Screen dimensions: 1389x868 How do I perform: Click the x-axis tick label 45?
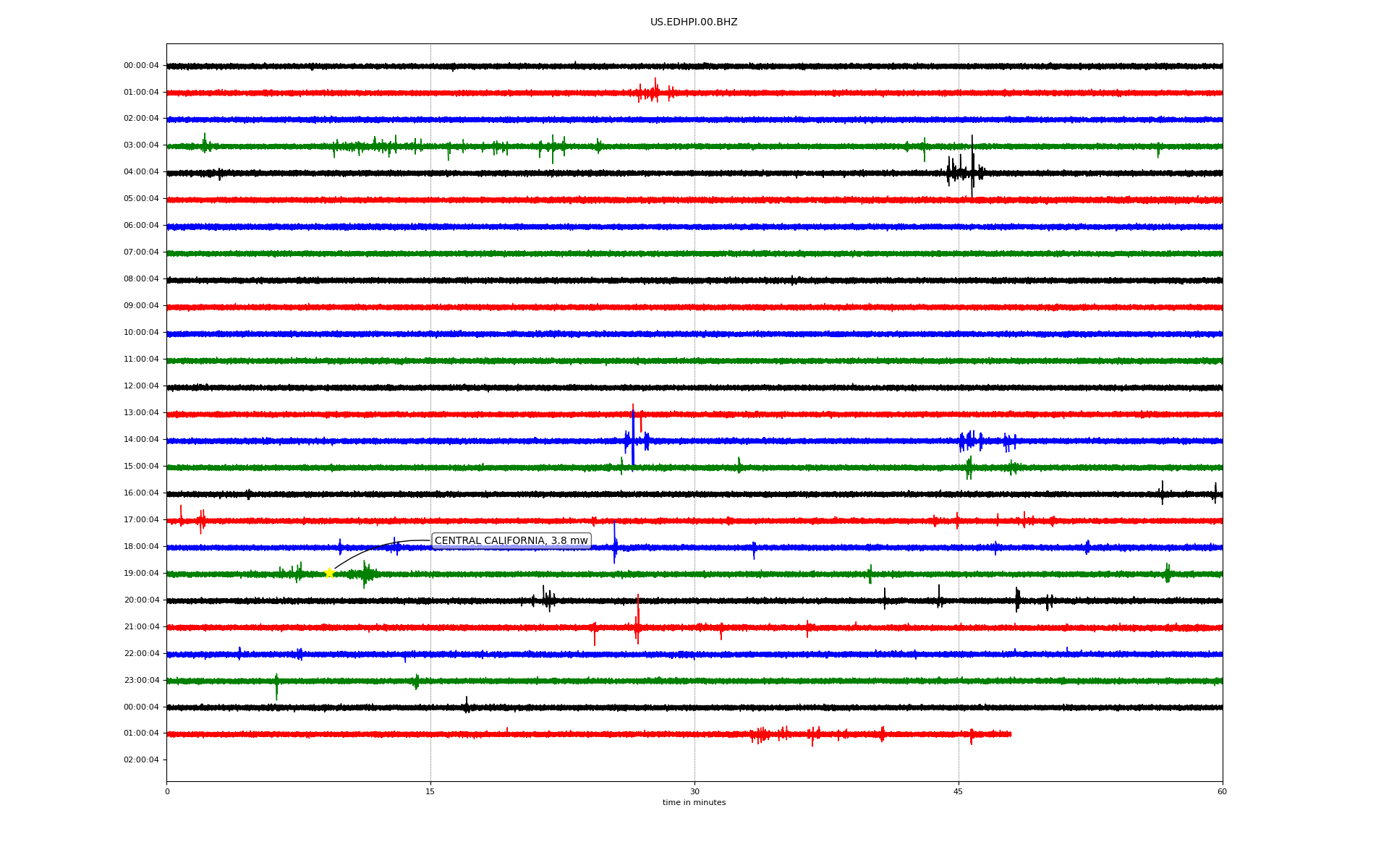click(959, 792)
